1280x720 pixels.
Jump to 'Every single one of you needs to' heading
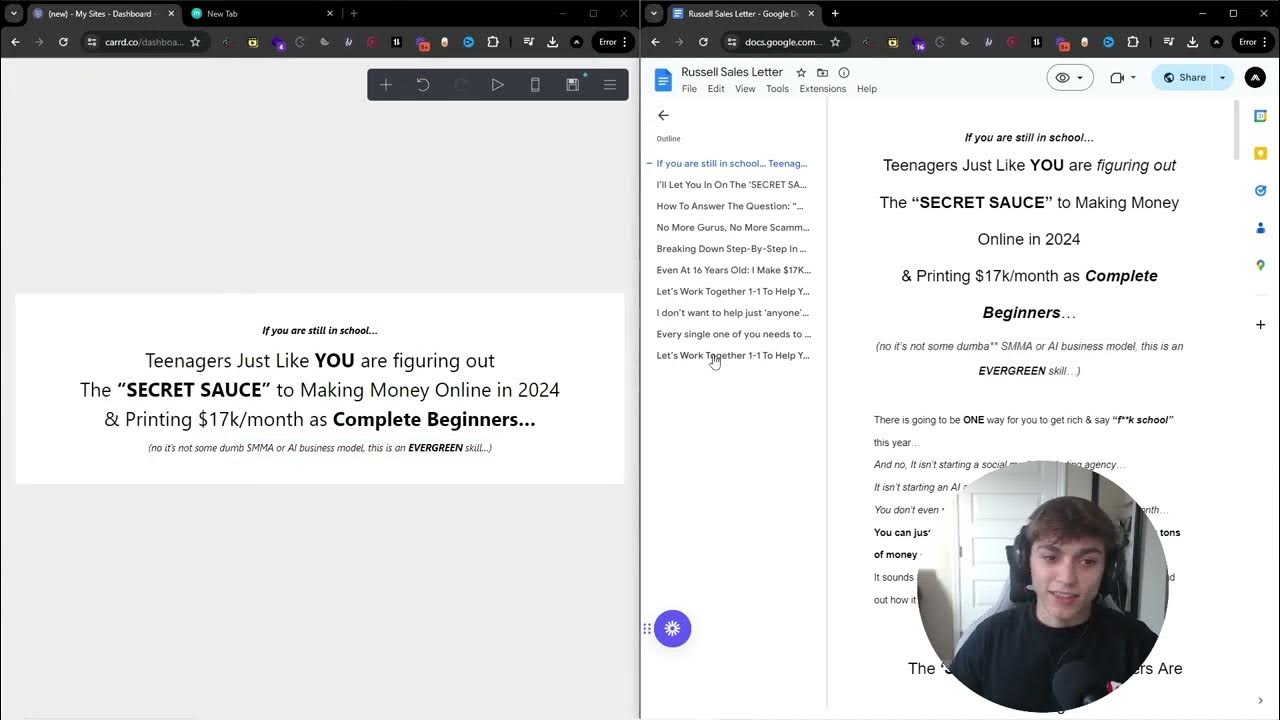(x=734, y=334)
